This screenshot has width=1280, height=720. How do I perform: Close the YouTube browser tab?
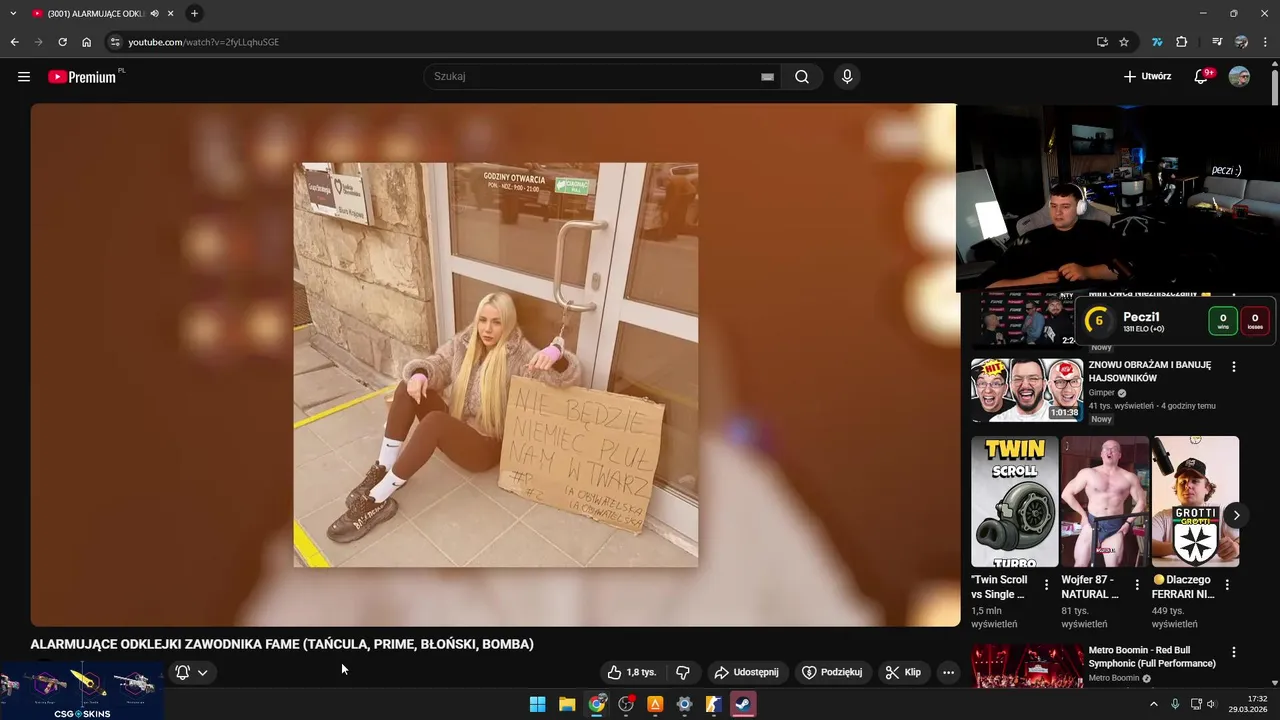coord(171,13)
